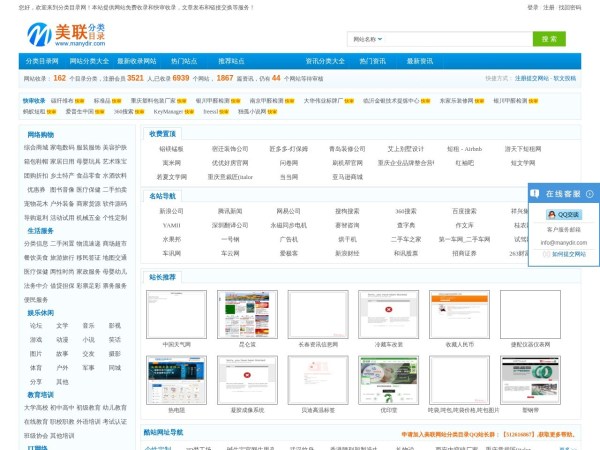This screenshot has height=450, width=600.
Task: Open the 音乐 subcategory link
Action: (88, 326)
